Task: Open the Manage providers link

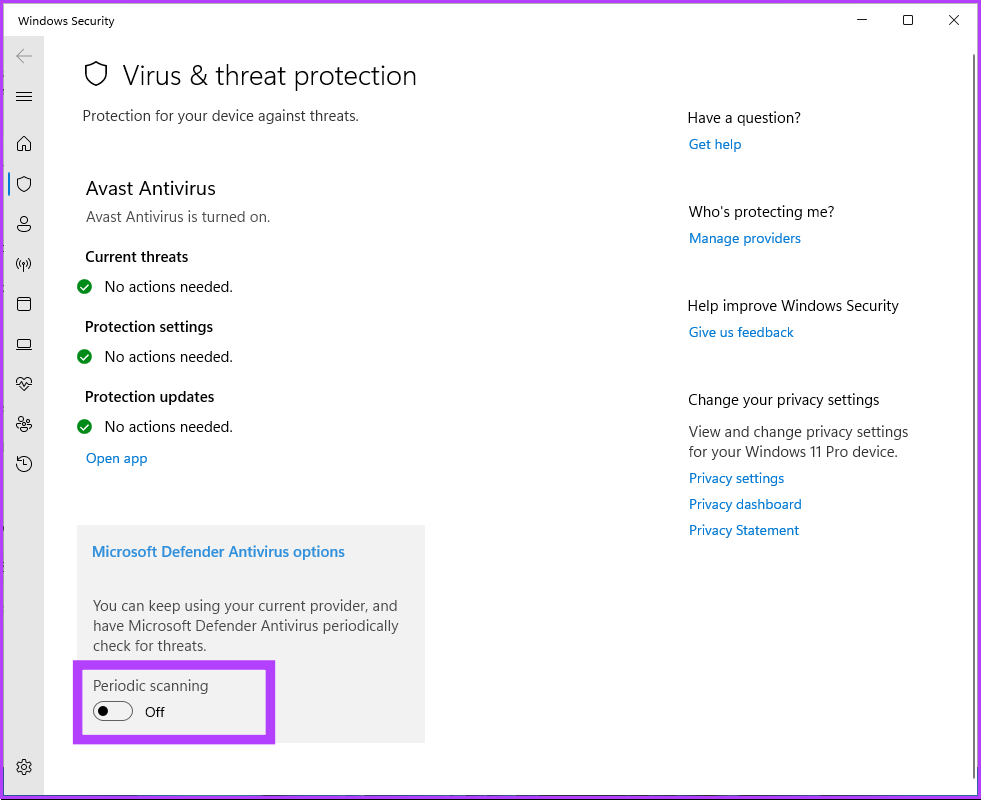Action: (745, 238)
